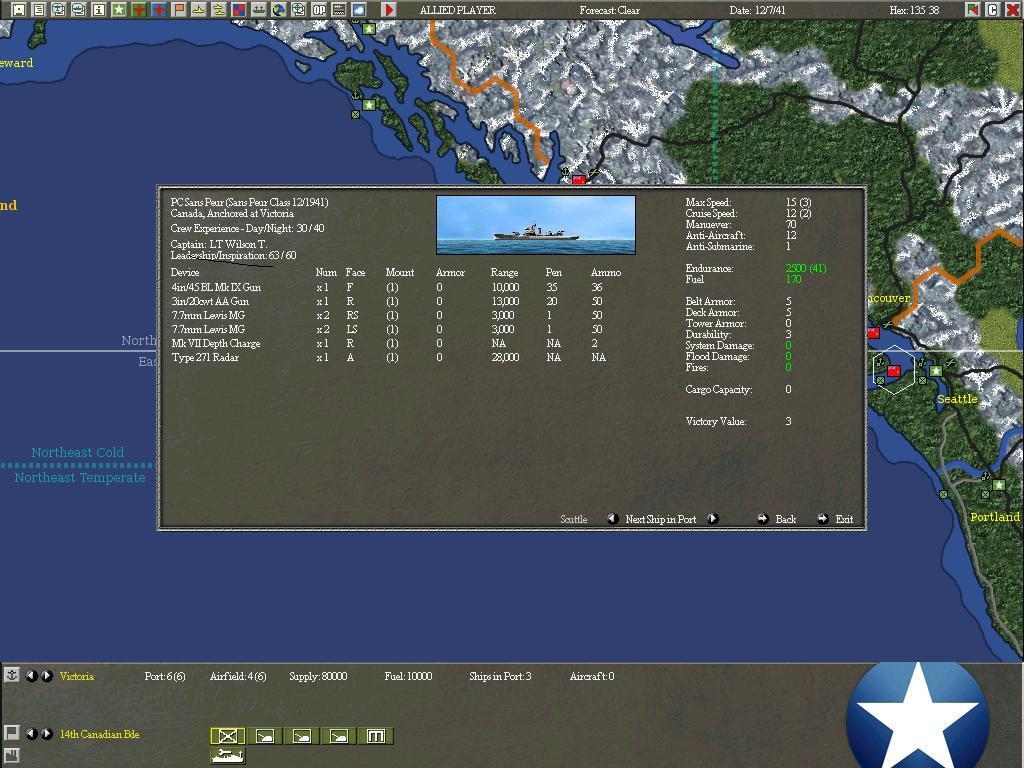Viewport: 1024px width, 768px height.
Task: Click 'Fuel: 10000' in the bottom bar
Action: point(408,676)
